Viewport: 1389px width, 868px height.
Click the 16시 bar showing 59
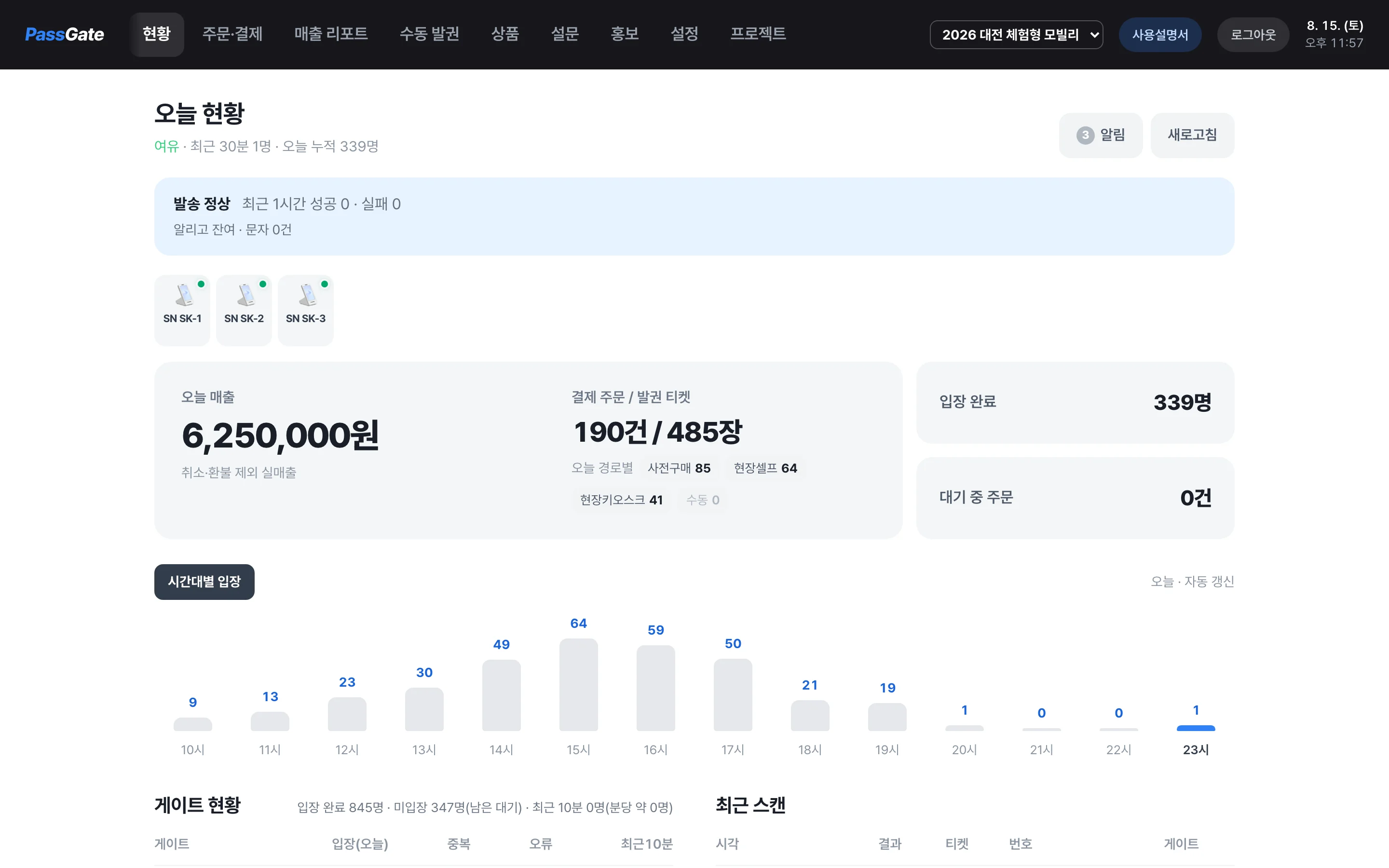tap(655, 688)
